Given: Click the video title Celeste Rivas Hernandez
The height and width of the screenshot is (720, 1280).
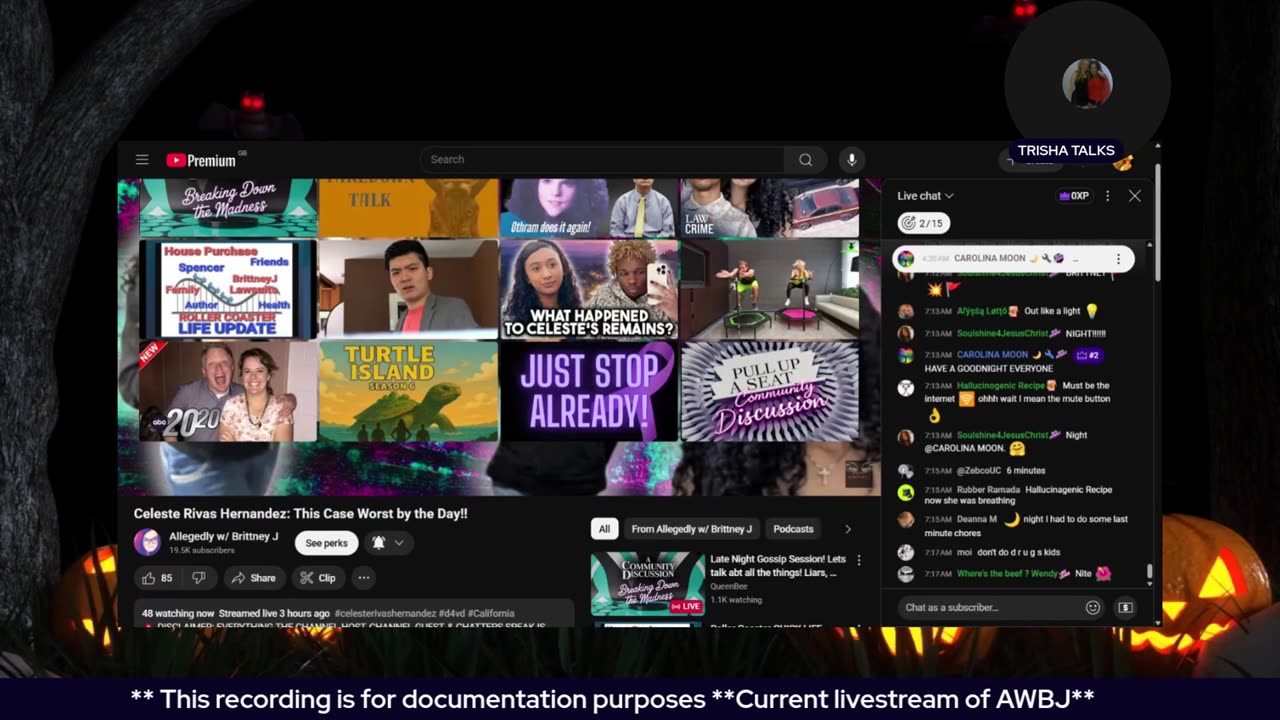Looking at the screenshot, I should coord(301,513).
